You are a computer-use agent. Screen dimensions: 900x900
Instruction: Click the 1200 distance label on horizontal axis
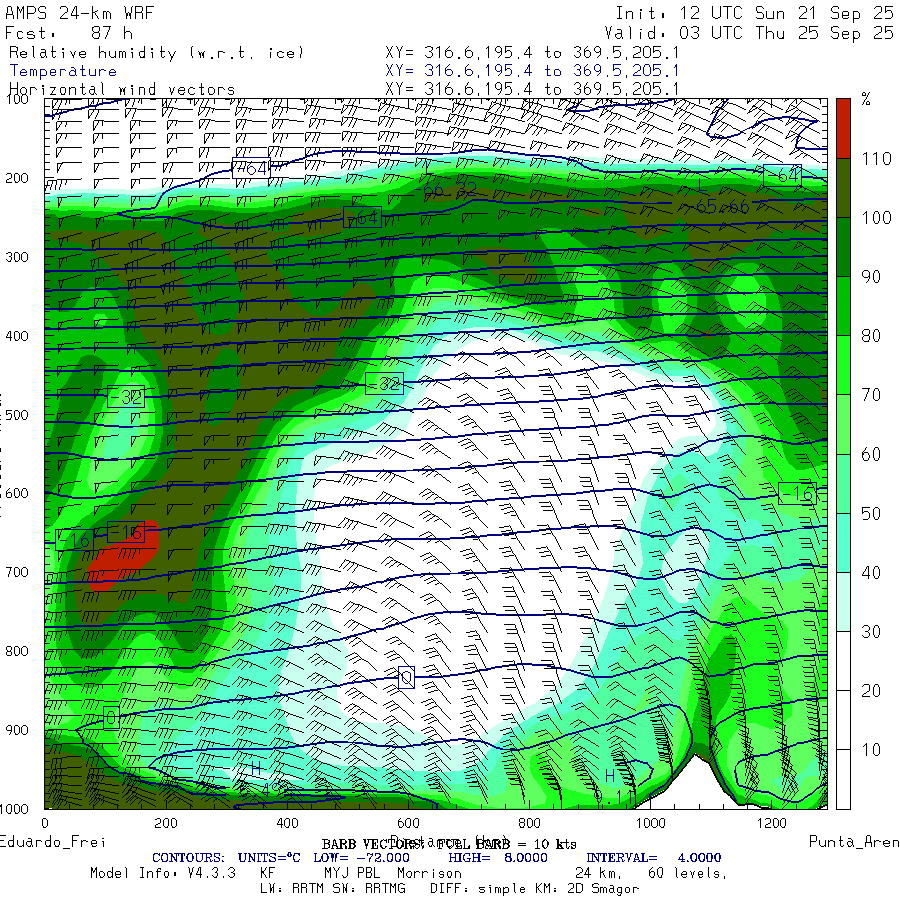[x=771, y=823]
